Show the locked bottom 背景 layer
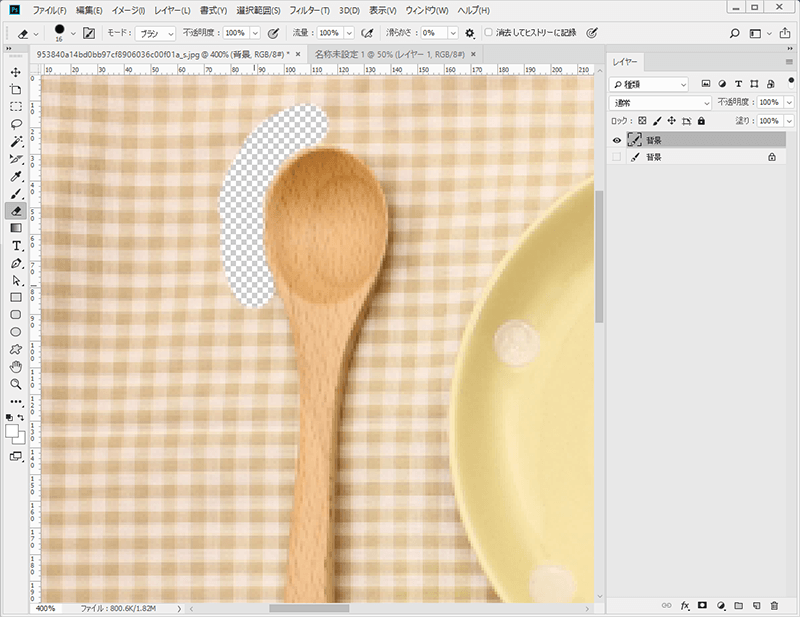This screenshot has height=617, width=800. pos(616,157)
